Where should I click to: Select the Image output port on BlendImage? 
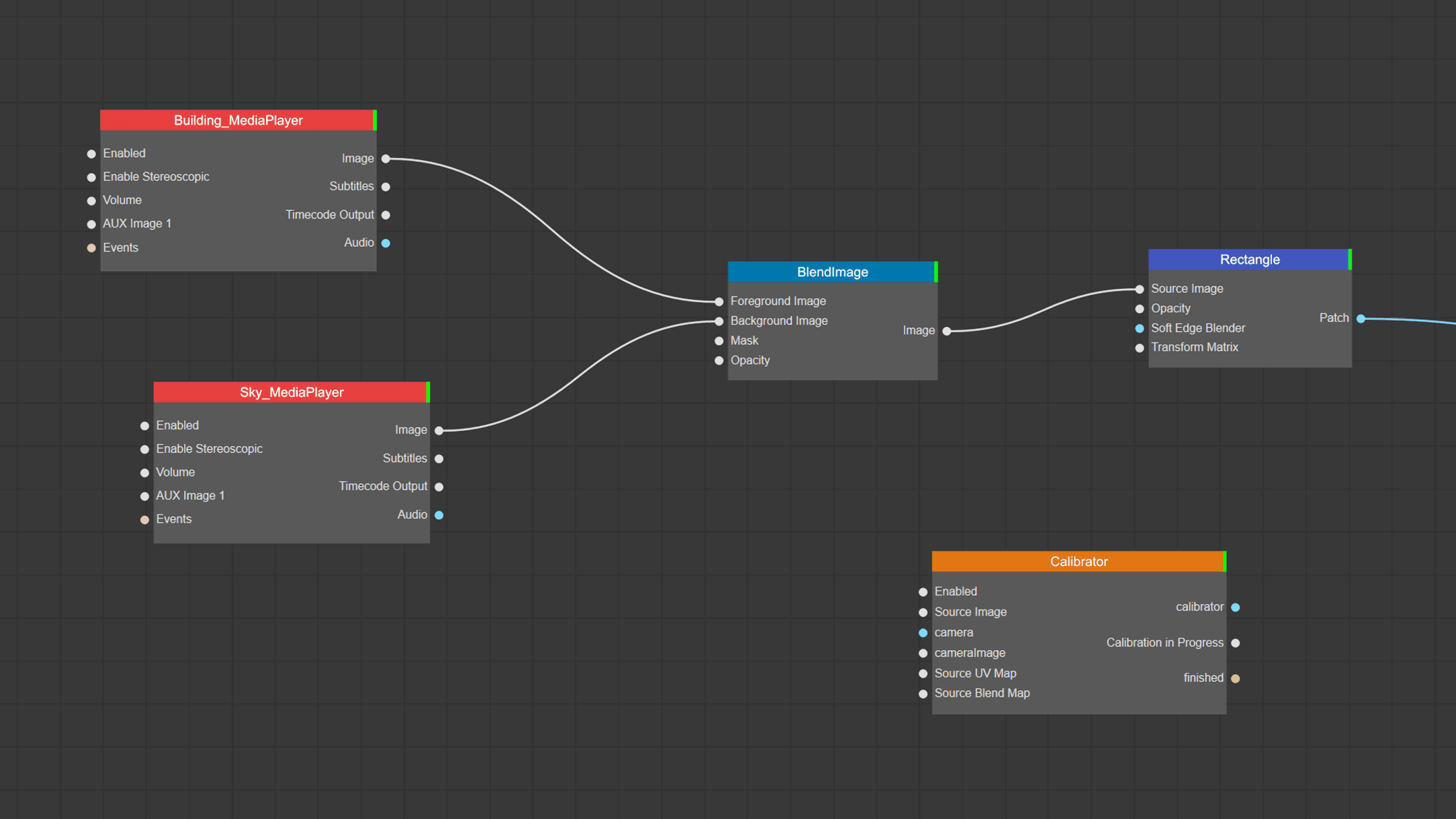pyautogui.click(x=947, y=330)
